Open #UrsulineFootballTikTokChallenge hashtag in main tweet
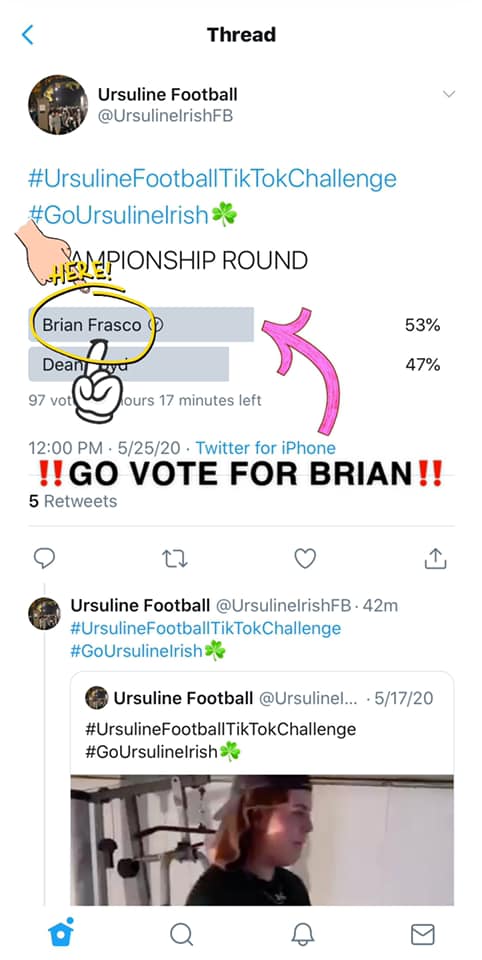Viewport: 482px width, 960px height. pyautogui.click(x=213, y=179)
